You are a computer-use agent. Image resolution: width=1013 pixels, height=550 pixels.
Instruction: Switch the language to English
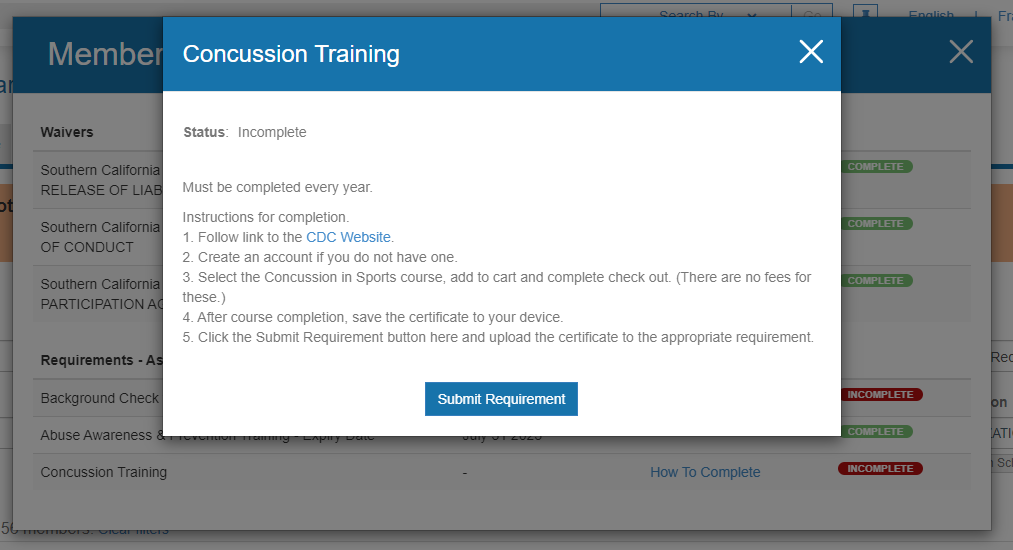(x=931, y=15)
